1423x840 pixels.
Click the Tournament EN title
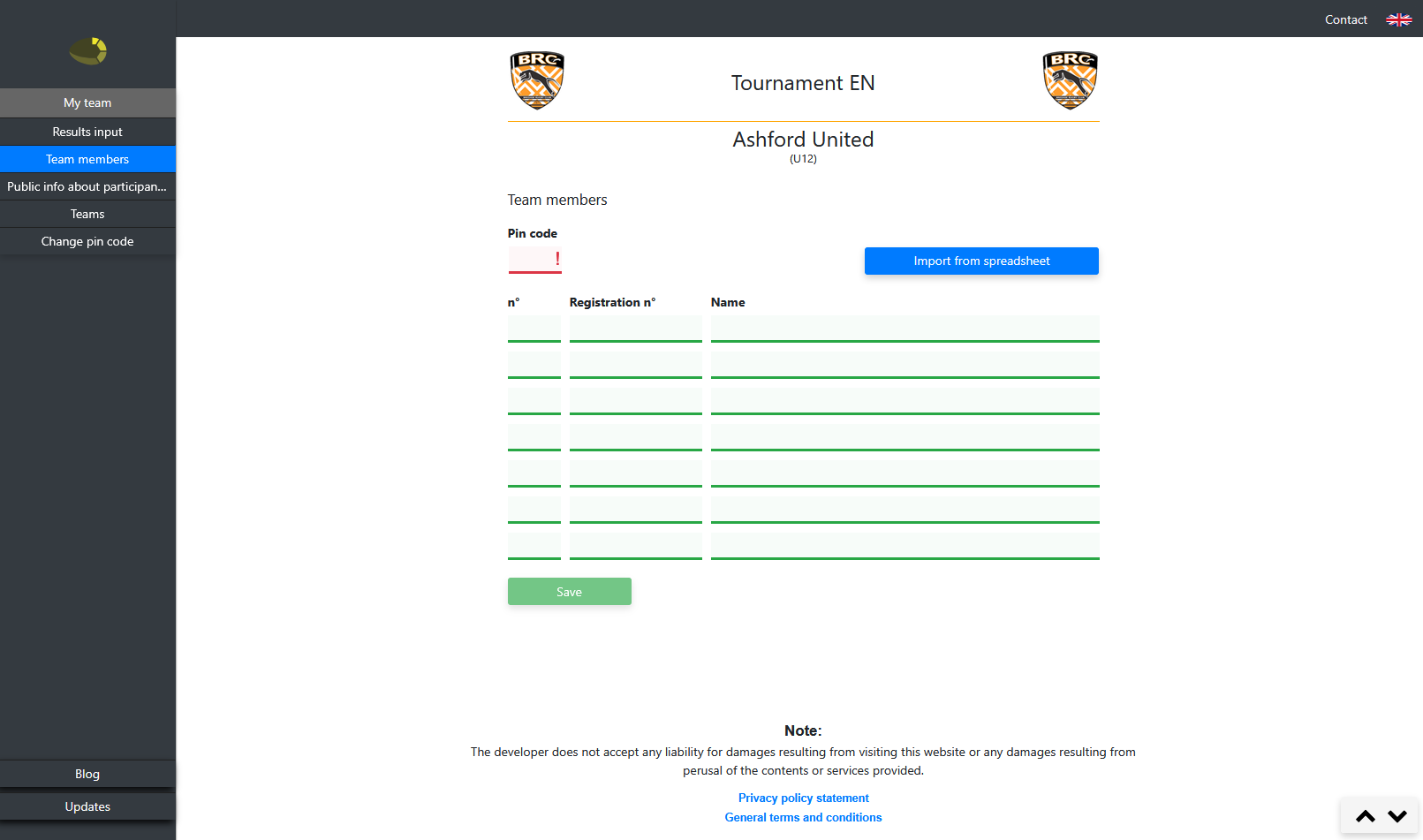click(803, 83)
